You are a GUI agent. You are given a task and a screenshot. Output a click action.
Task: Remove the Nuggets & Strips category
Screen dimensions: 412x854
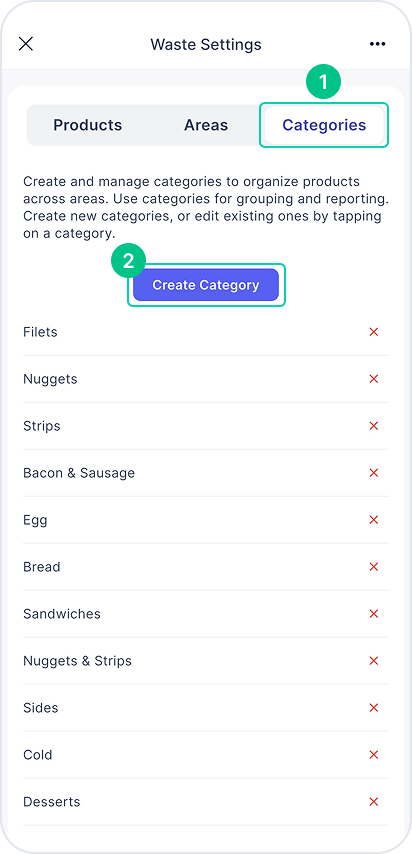click(374, 661)
